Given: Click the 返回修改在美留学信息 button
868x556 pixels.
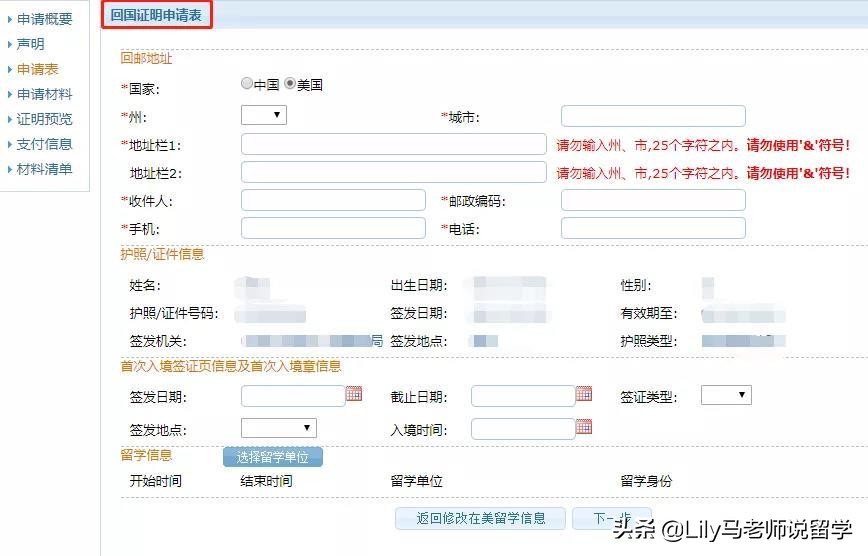Looking at the screenshot, I should click(x=480, y=518).
